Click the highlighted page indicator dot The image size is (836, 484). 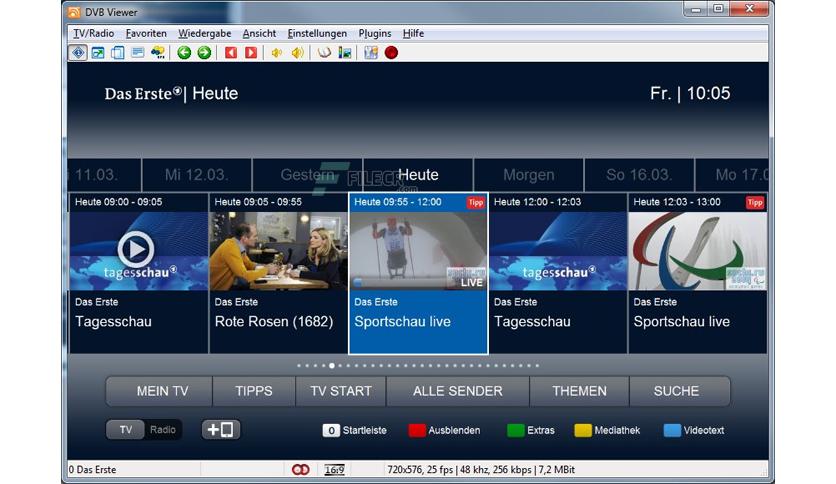coord(332,366)
